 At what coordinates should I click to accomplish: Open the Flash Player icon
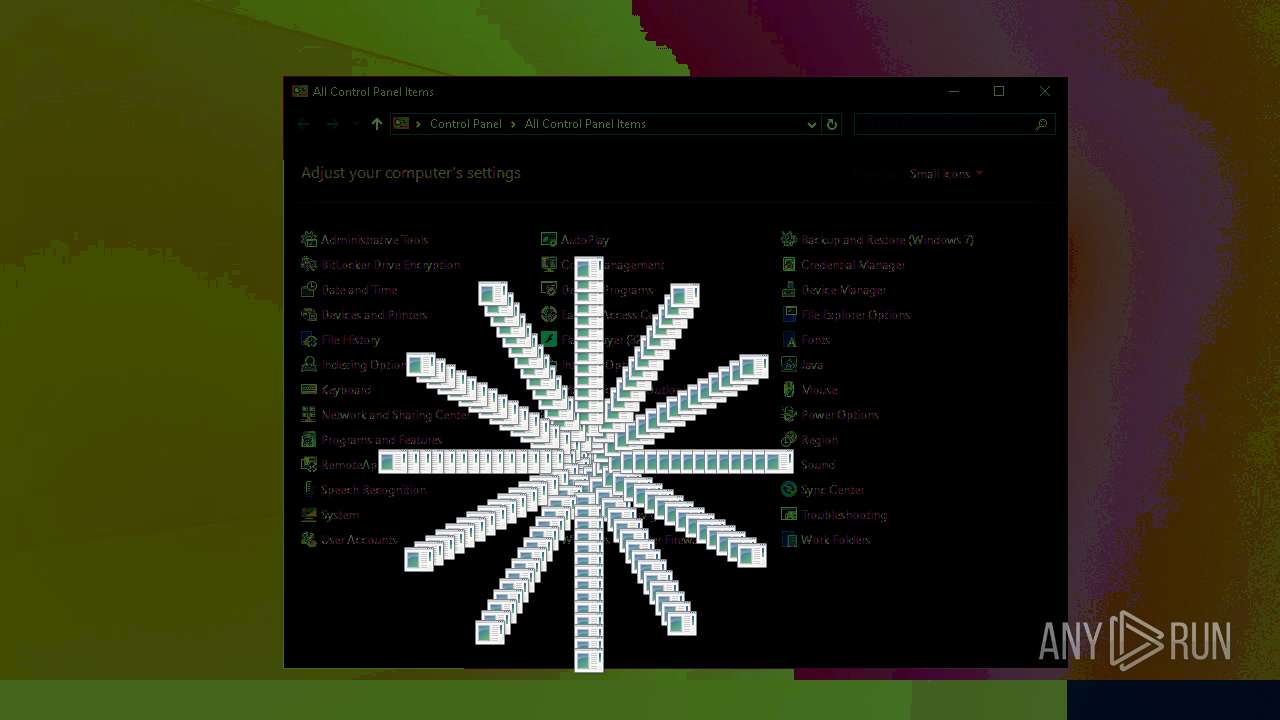pos(549,340)
